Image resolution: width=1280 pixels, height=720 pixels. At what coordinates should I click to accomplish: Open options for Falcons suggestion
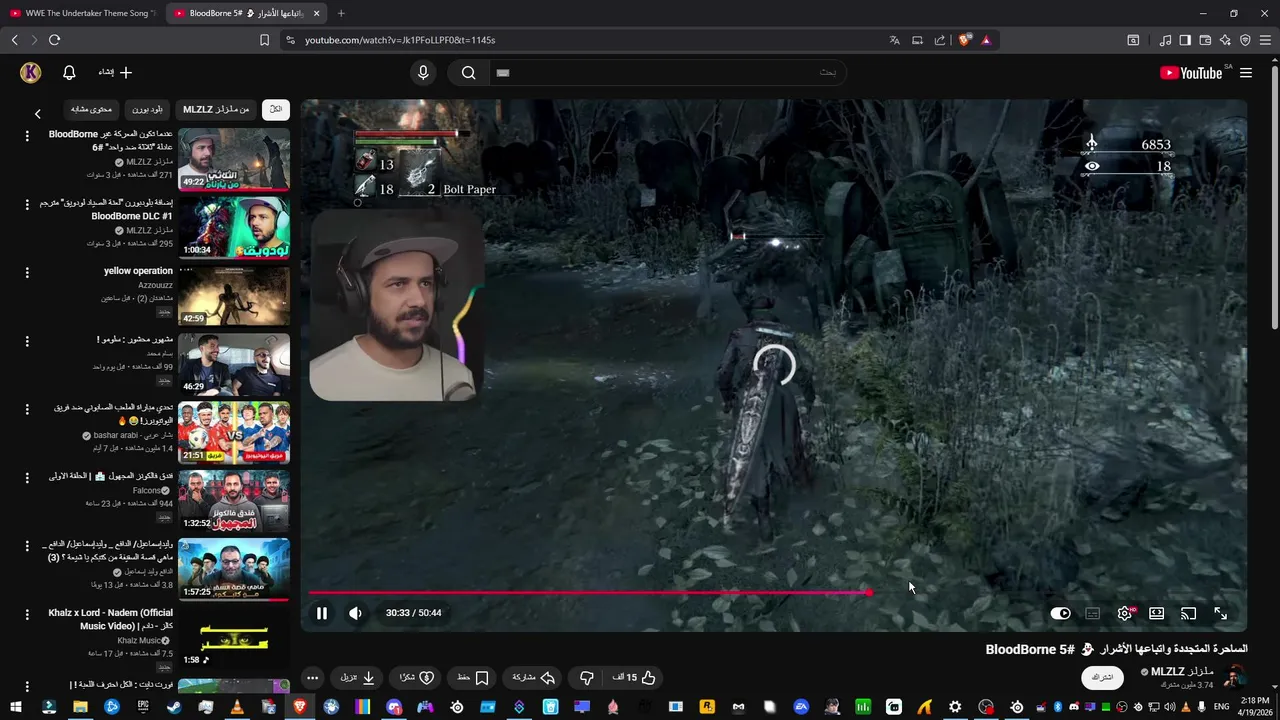click(x=27, y=477)
